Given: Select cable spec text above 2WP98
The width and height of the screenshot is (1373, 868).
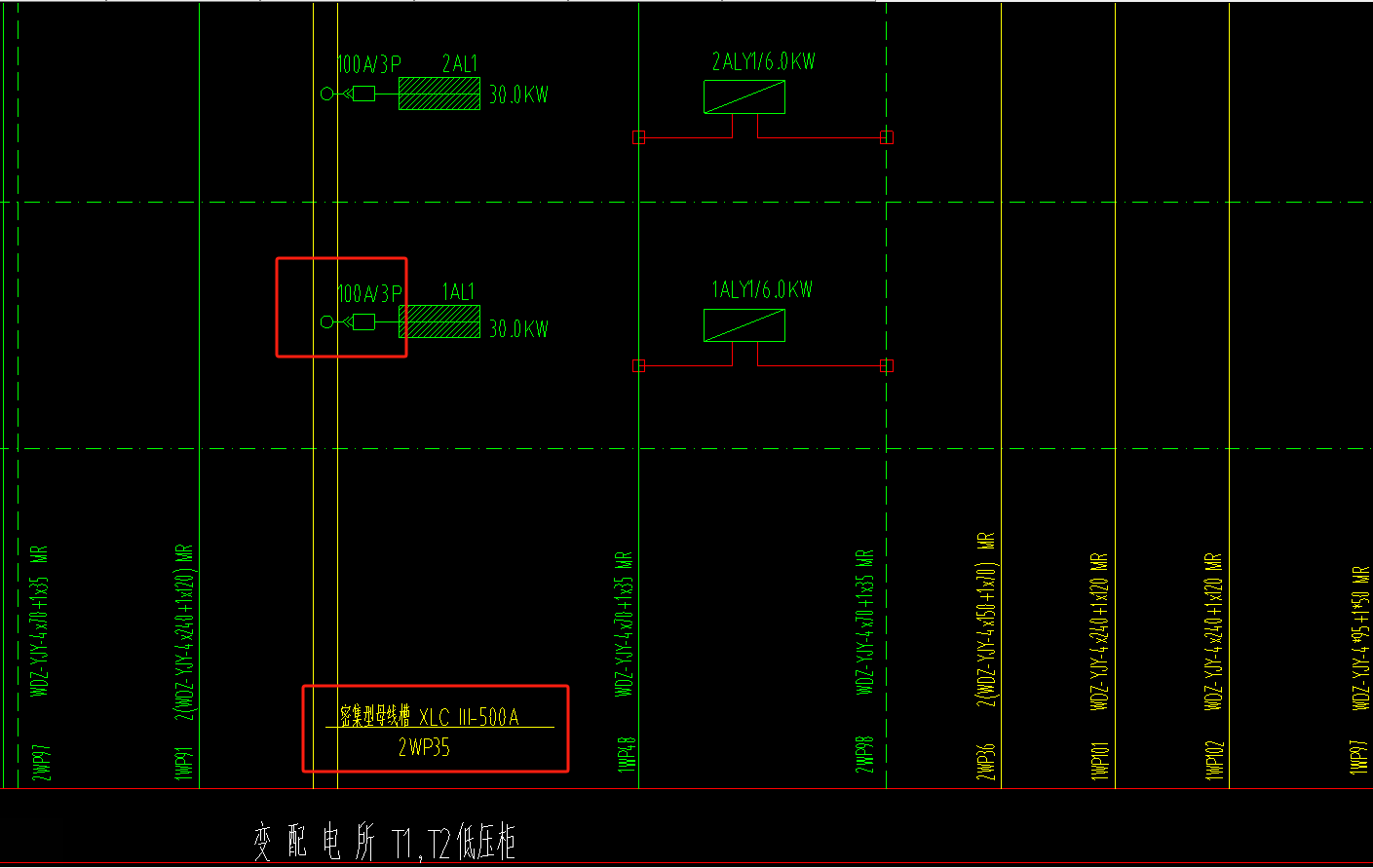Looking at the screenshot, I should 864,622.
